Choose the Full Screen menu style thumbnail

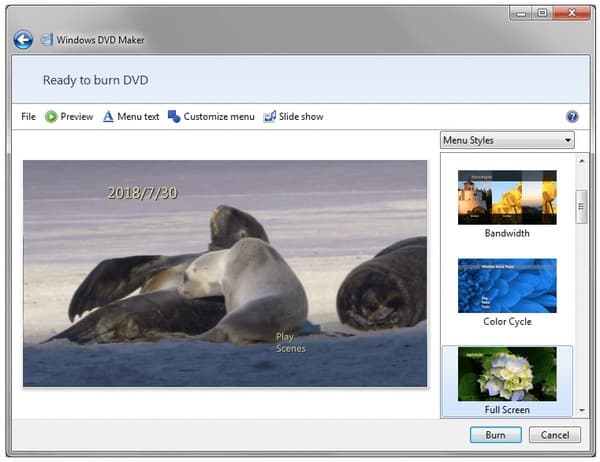click(x=507, y=374)
